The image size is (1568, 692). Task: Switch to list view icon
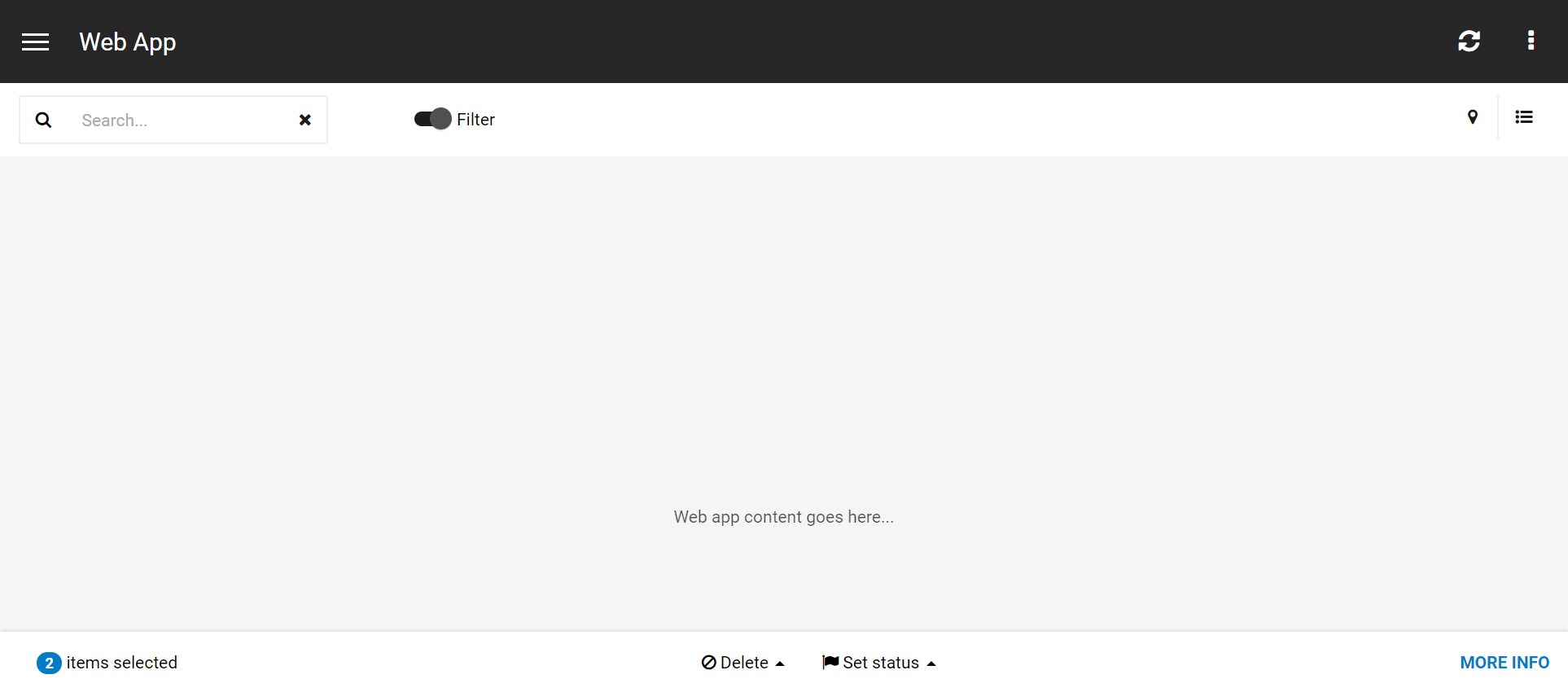[1524, 117]
